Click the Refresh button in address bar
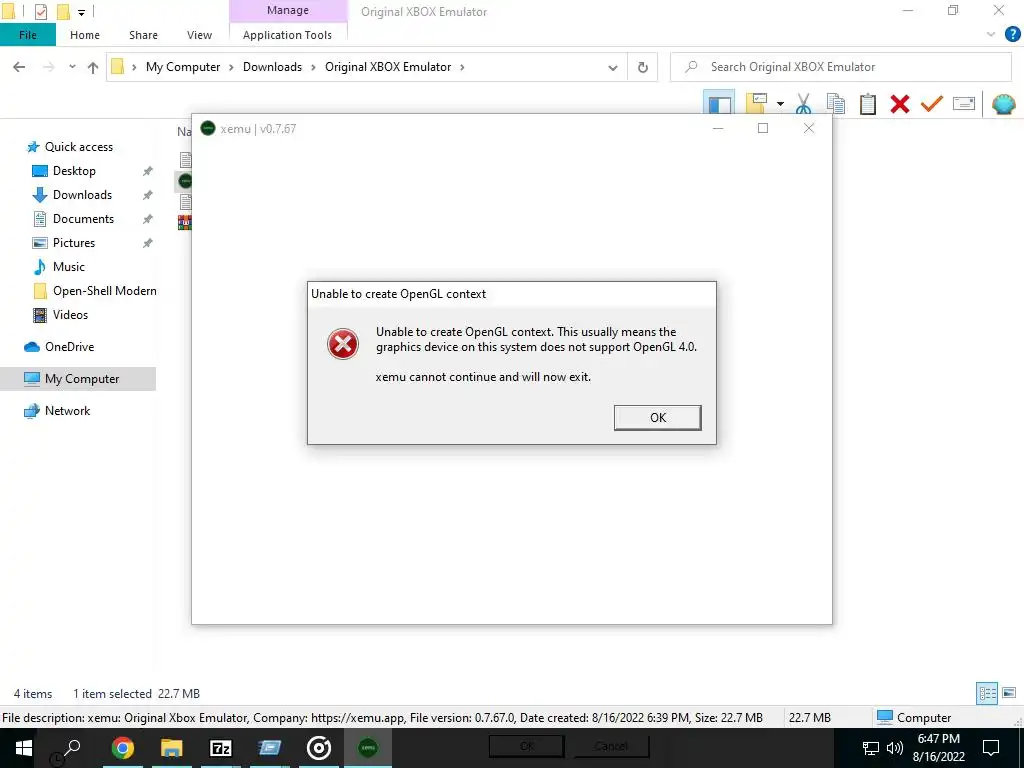This screenshot has width=1024, height=768. click(643, 67)
